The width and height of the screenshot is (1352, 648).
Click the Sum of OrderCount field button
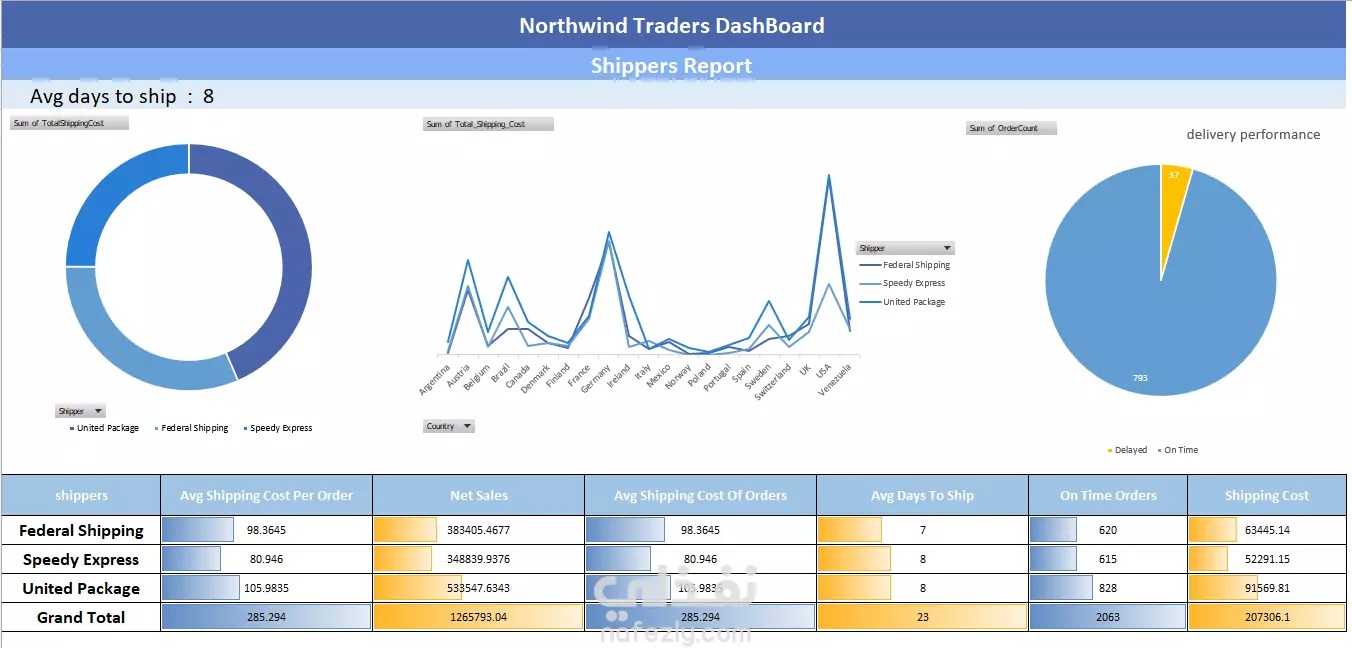point(1011,128)
